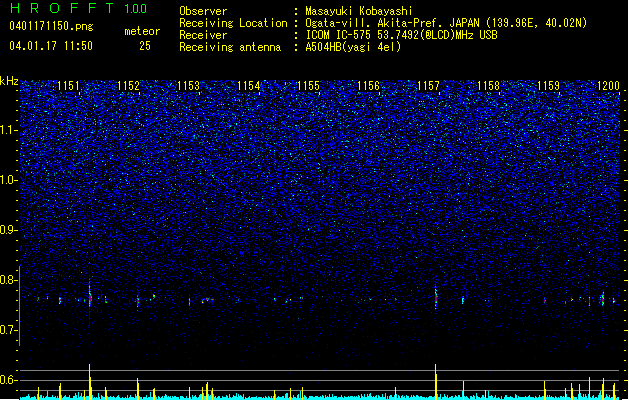The width and height of the screenshot is (629, 400).
Task: Click the 0.6 kHz axis tick label
Action: coord(9,380)
